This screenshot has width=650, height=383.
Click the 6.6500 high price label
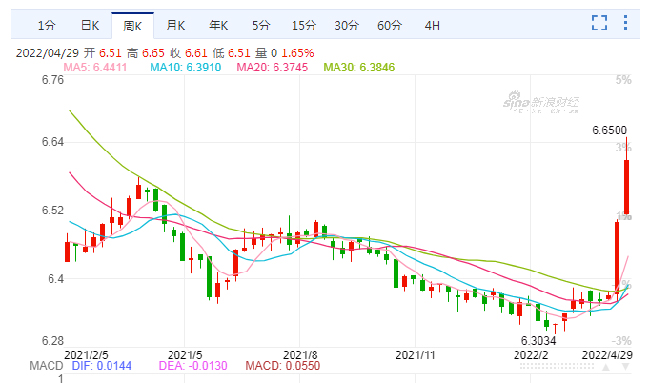[x=609, y=130]
